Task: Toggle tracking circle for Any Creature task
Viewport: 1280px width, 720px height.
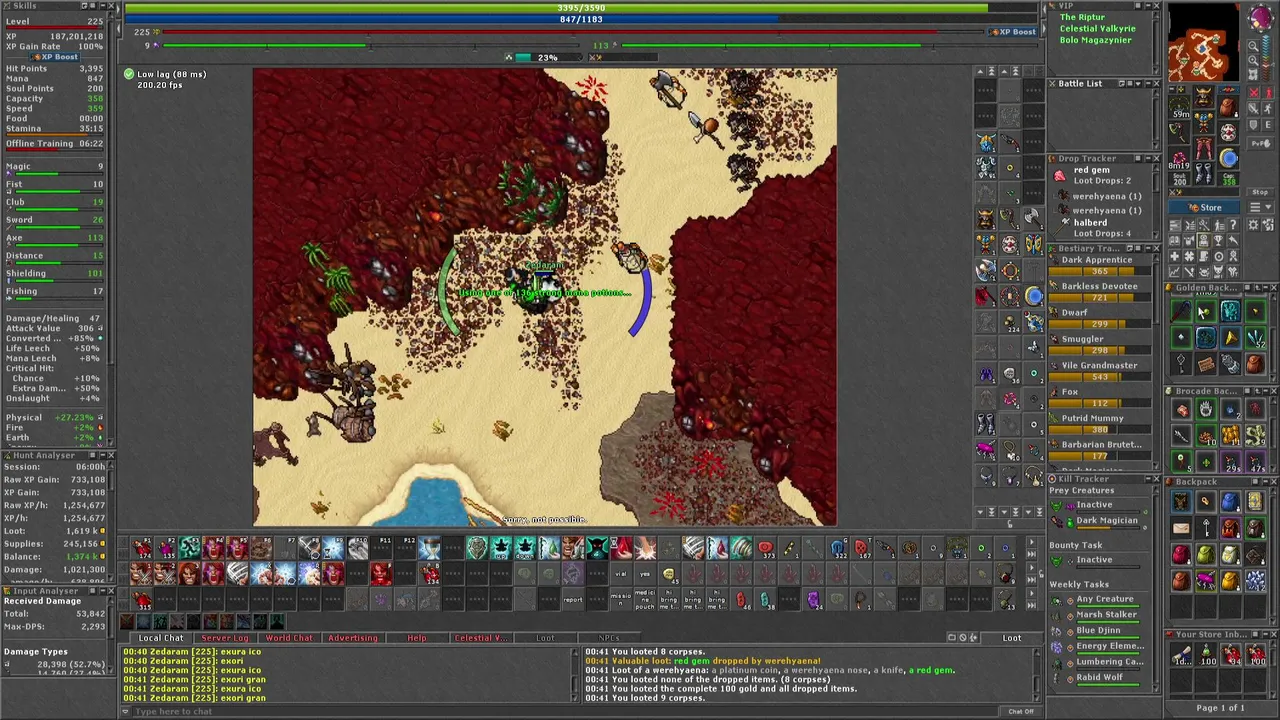Action: (1070, 601)
